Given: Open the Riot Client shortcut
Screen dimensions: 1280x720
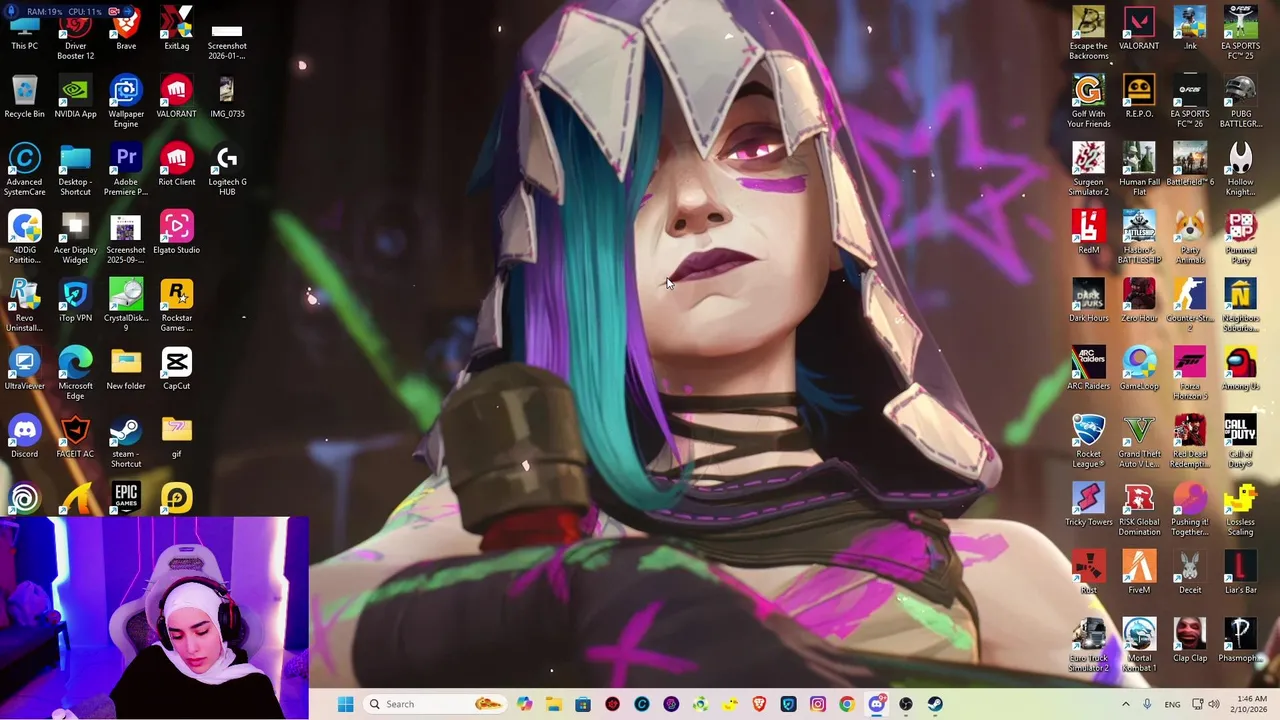Looking at the screenshot, I should click(176, 166).
